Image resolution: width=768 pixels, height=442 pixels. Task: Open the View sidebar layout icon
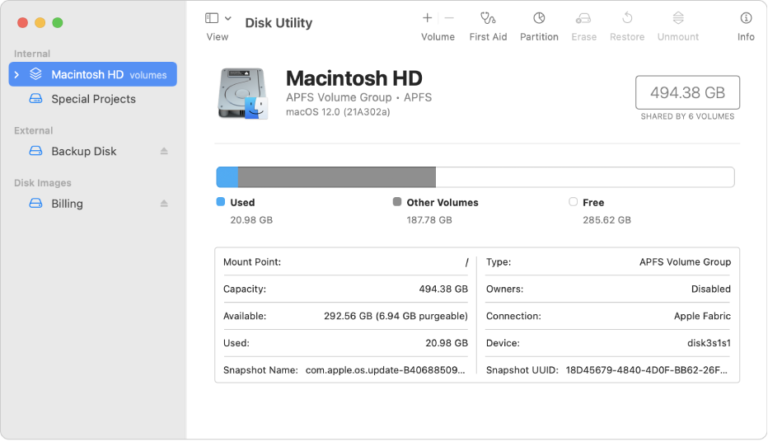point(212,18)
